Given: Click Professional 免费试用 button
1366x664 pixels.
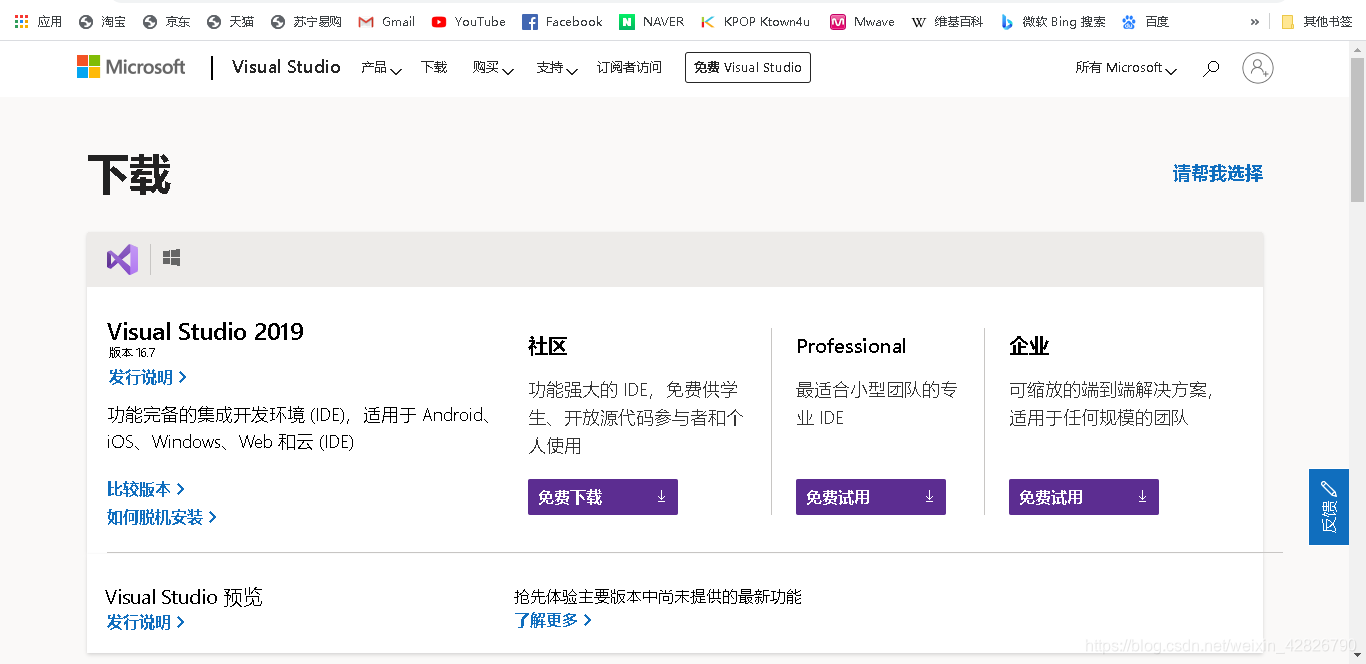Looking at the screenshot, I should pos(871,497).
